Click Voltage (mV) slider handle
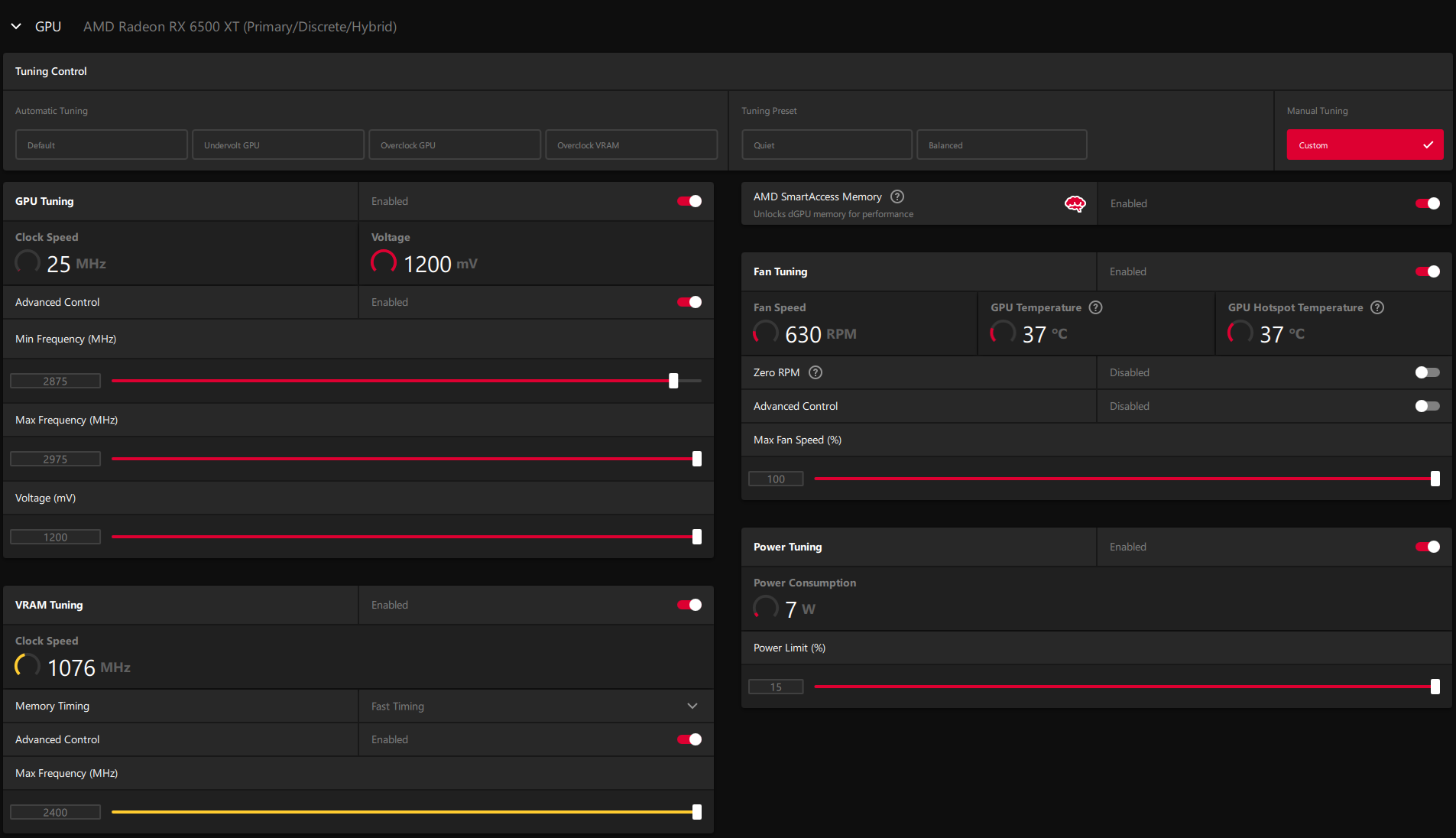Screen dimensions: 1456x838 pos(697,537)
